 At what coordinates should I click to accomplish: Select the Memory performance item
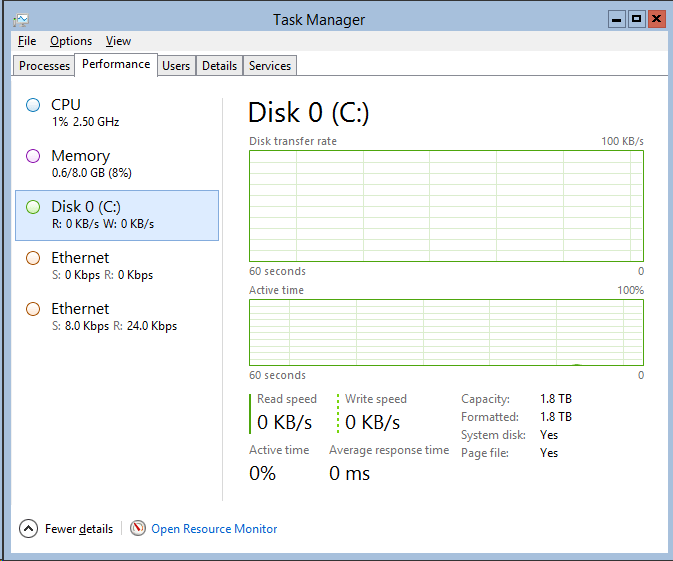point(117,164)
